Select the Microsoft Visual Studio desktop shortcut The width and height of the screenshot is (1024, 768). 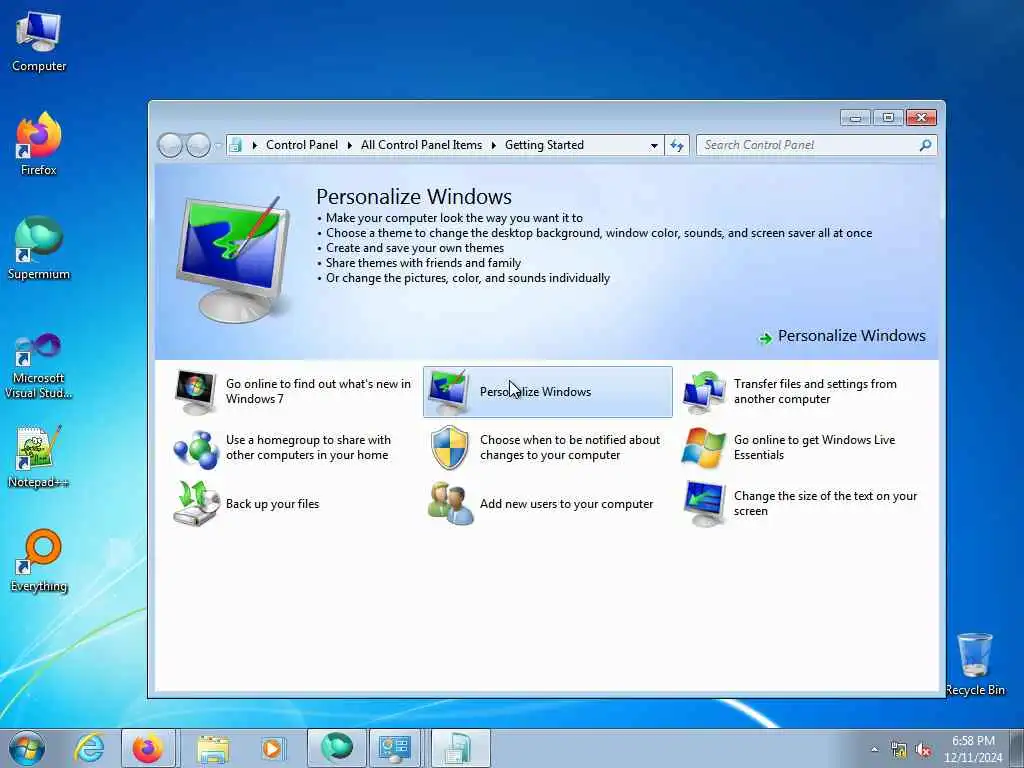(x=39, y=366)
